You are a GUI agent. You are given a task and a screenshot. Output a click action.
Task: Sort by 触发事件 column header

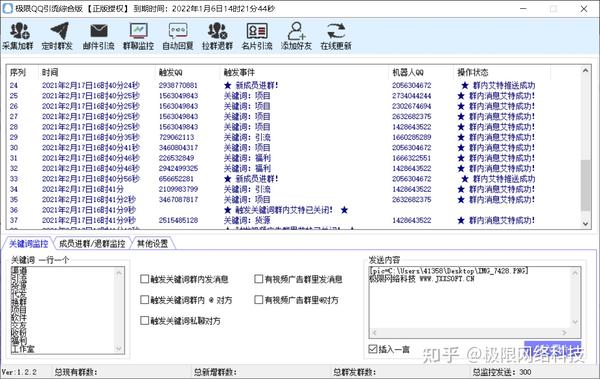click(305, 72)
